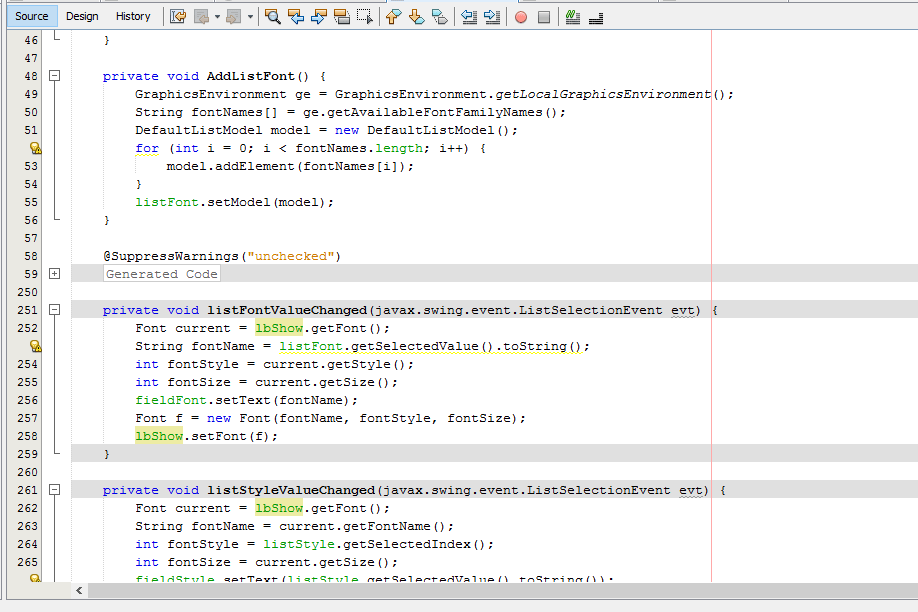Image resolution: width=918 pixels, height=612 pixels.
Task: Click the Find Next Occurrence icon
Action: (x=320, y=16)
